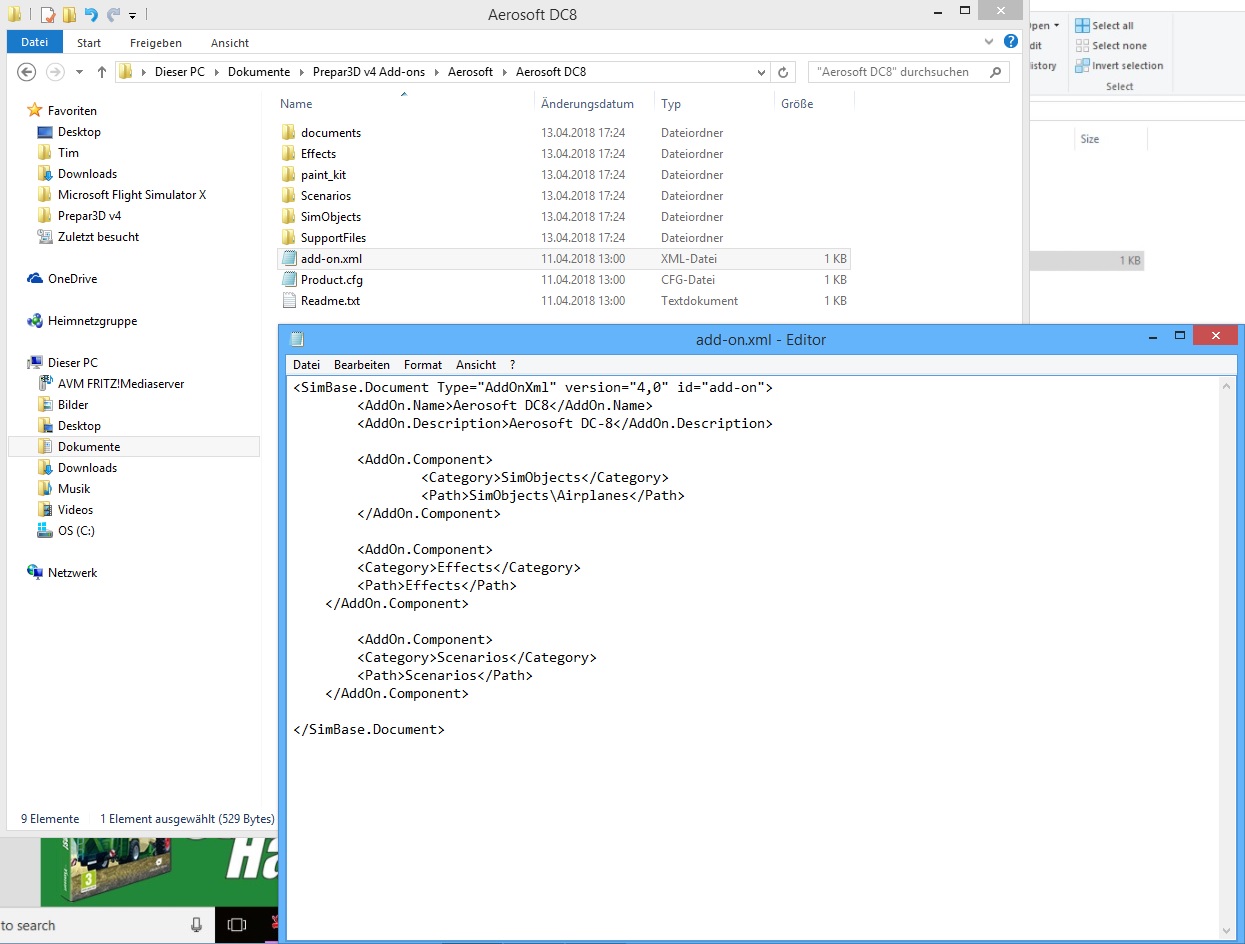Click Aerosoft breadcrumb in address path
This screenshot has height=944, width=1245.
coord(470,72)
